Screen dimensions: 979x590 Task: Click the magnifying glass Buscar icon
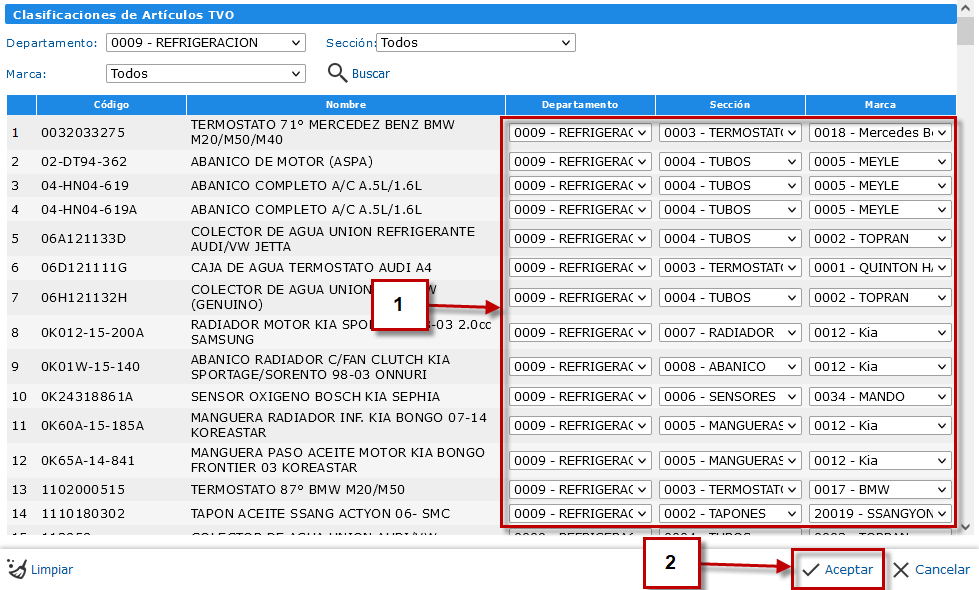click(x=337, y=73)
